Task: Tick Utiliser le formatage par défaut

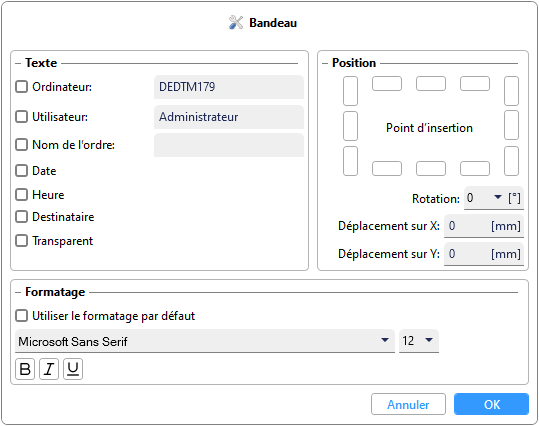Action: [21, 316]
